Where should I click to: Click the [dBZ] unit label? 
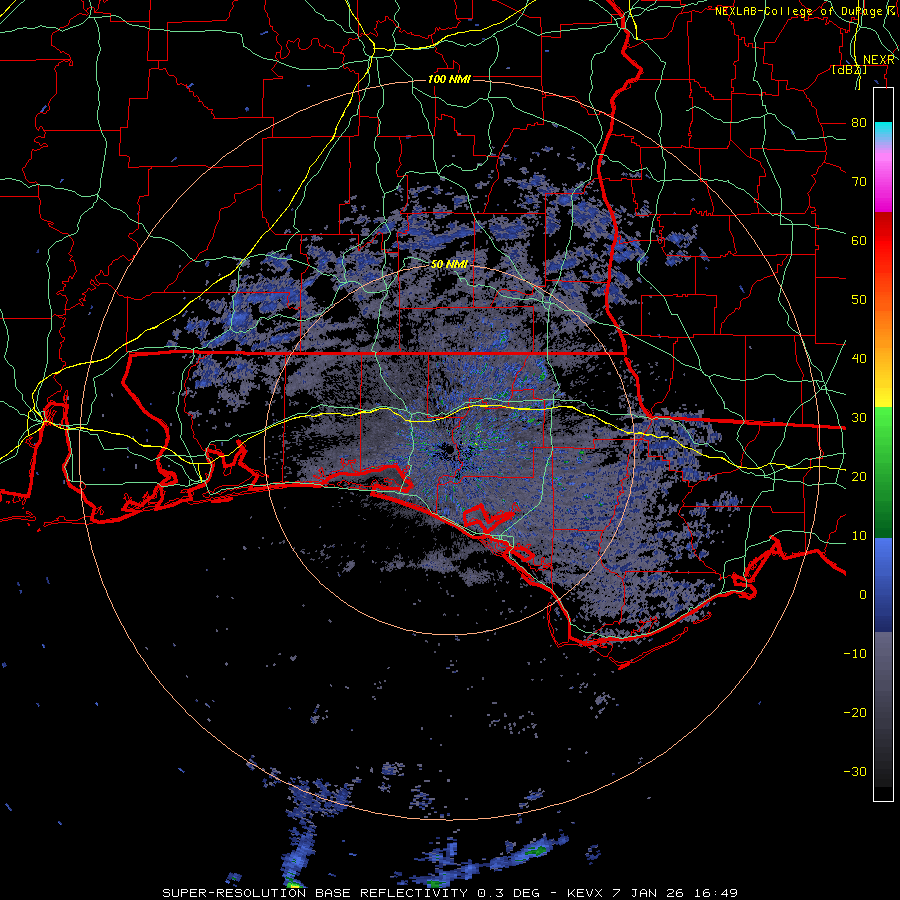(849, 70)
